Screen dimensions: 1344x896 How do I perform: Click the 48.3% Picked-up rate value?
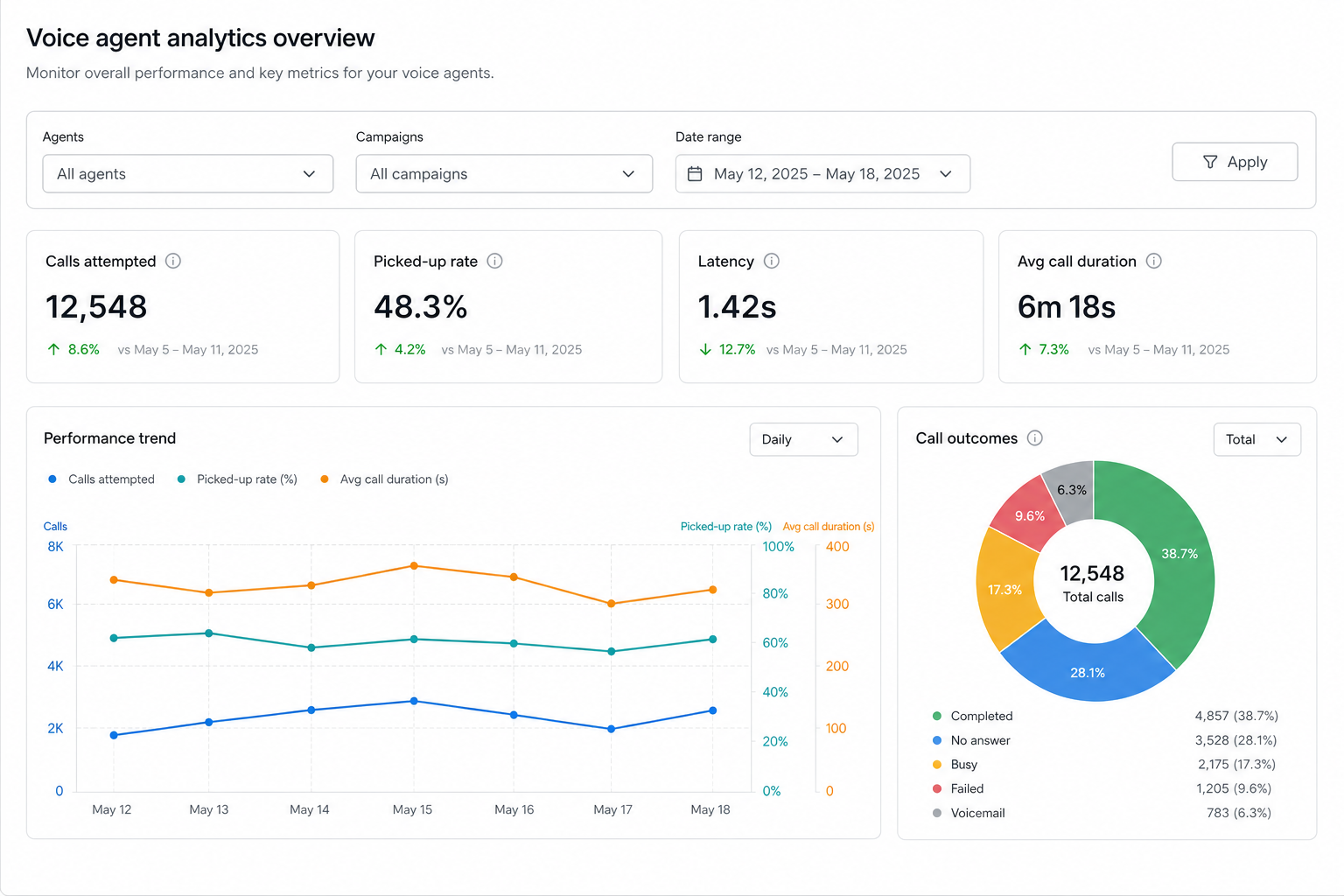click(421, 307)
